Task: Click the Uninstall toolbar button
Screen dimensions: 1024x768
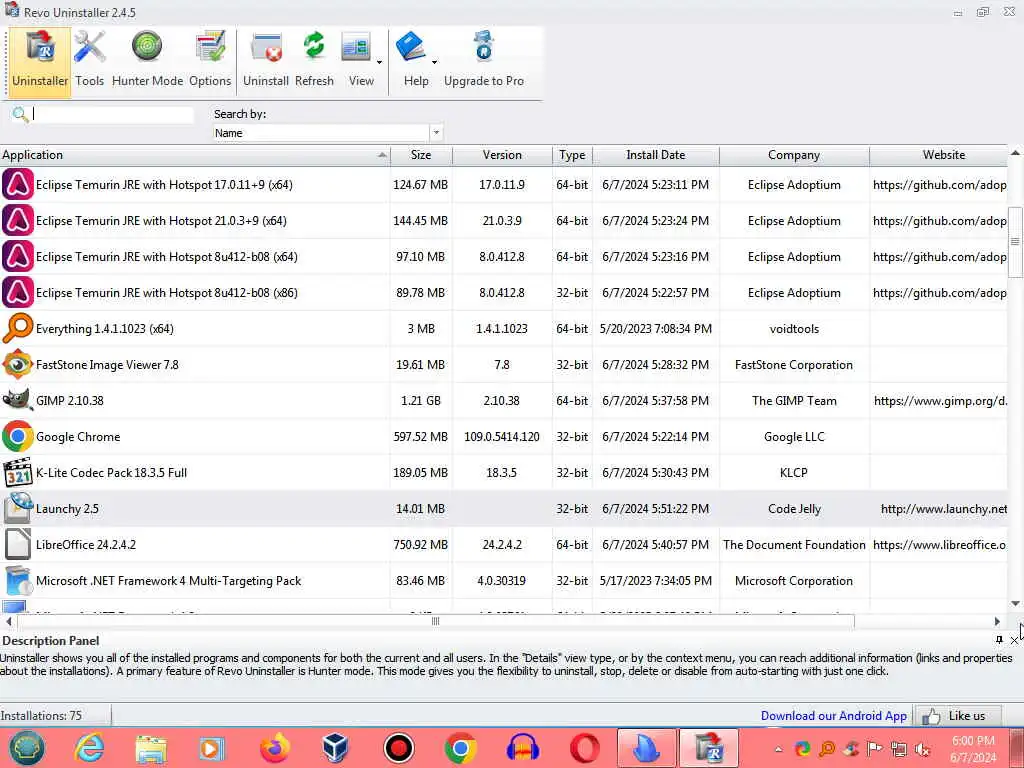Action: tap(266, 61)
